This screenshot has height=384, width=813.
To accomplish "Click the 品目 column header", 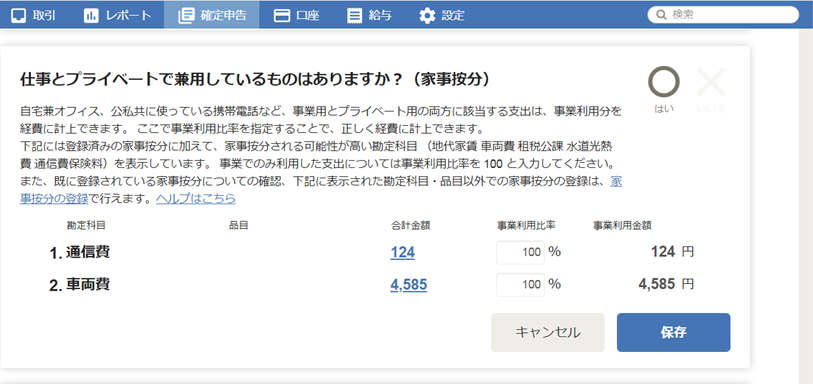I will 238,225.
